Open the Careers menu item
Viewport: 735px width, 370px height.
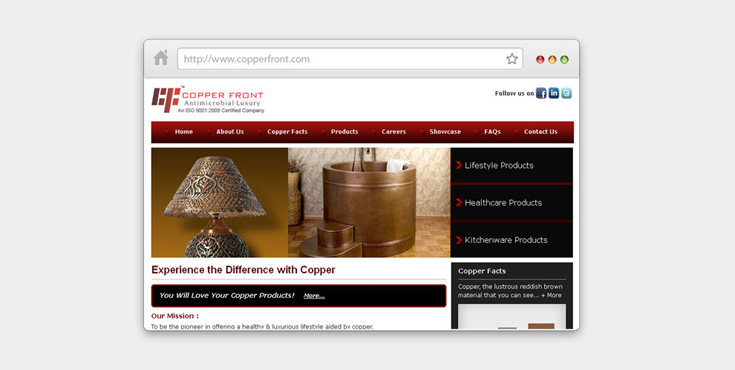point(394,132)
